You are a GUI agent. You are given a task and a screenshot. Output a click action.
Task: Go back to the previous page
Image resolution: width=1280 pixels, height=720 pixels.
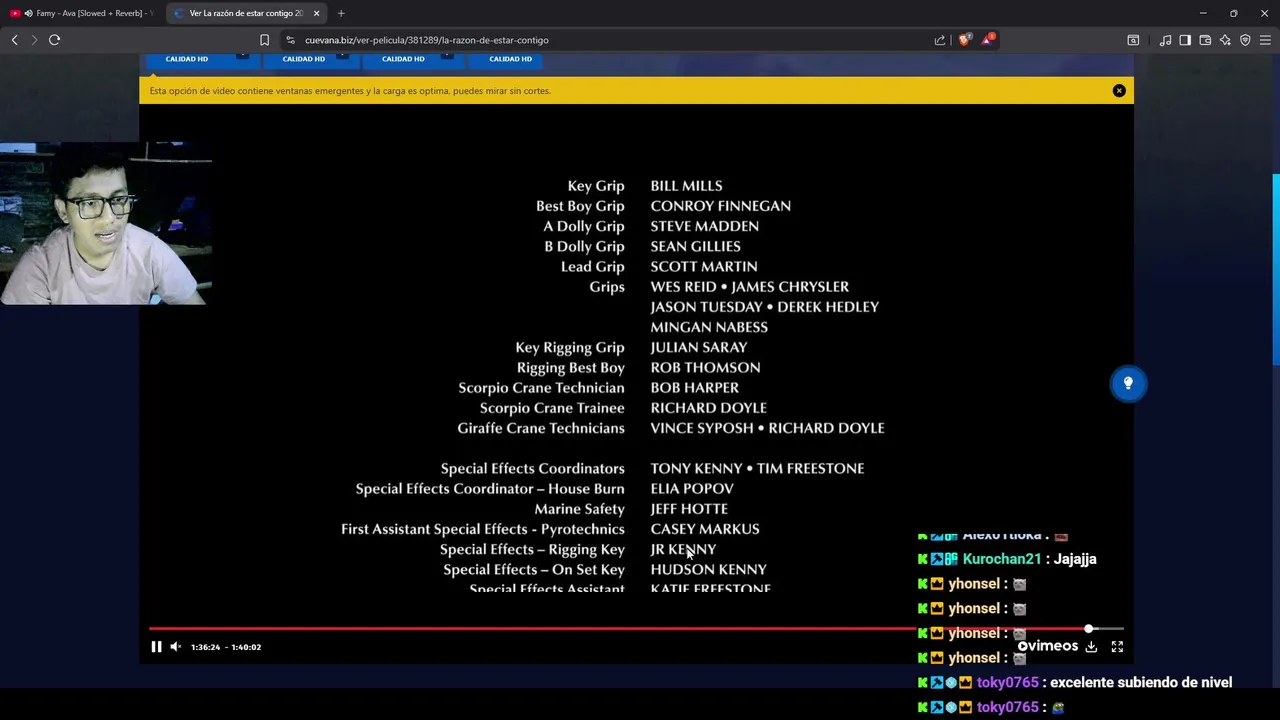(14, 40)
